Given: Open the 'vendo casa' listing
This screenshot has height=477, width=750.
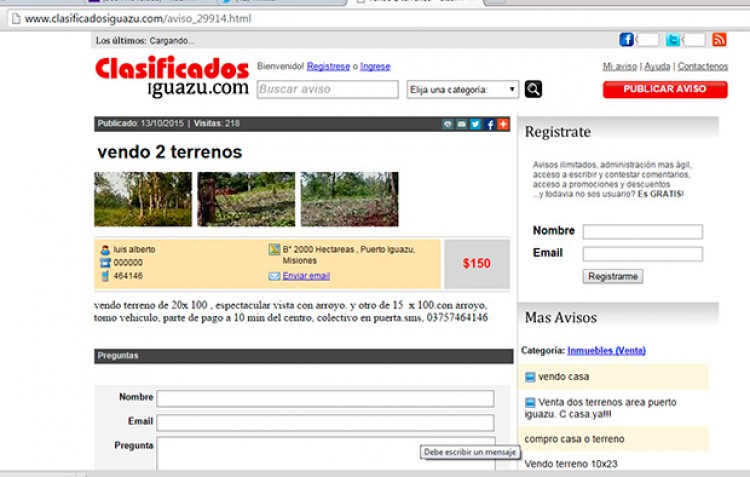Looking at the screenshot, I should tap(566, 377).
